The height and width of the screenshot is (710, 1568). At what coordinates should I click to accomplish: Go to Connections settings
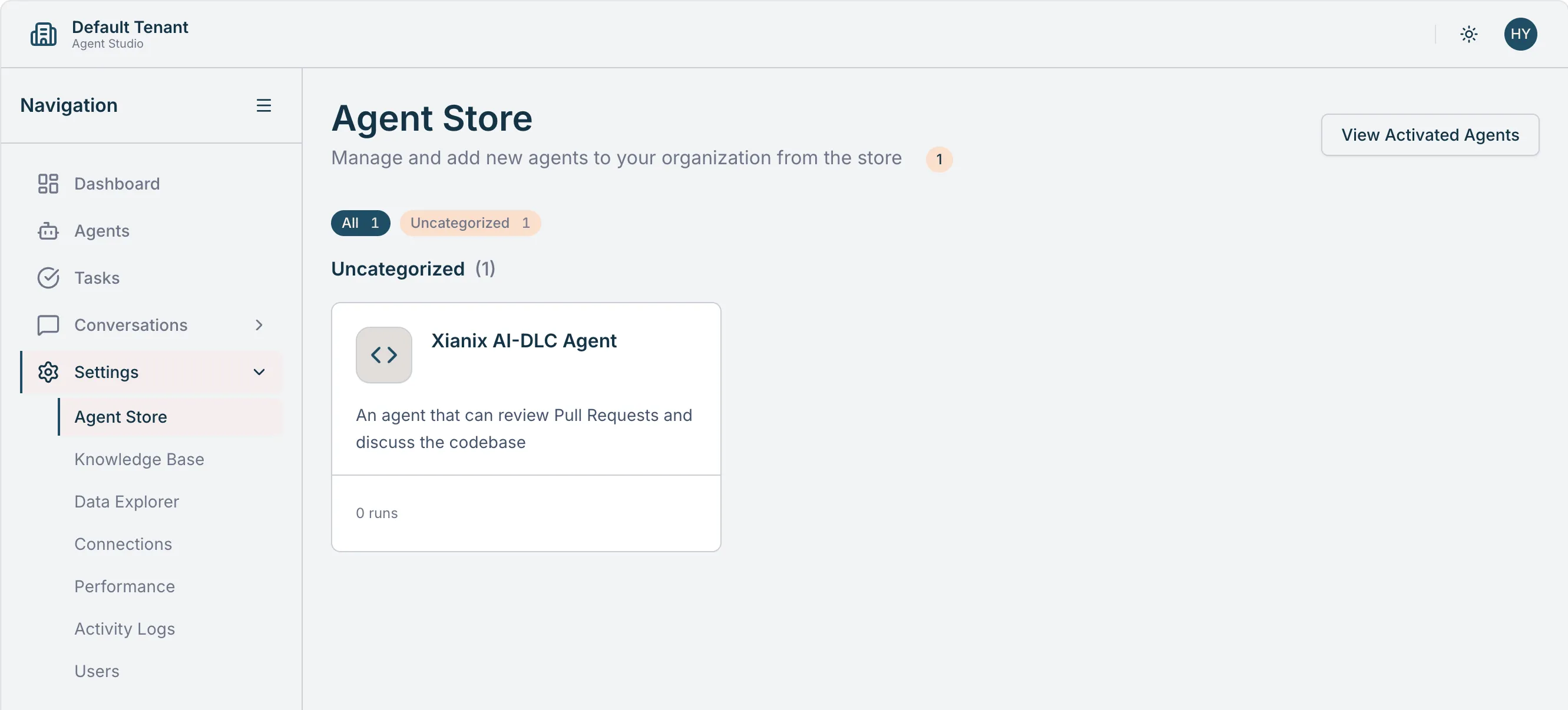(x=170, y=544)
